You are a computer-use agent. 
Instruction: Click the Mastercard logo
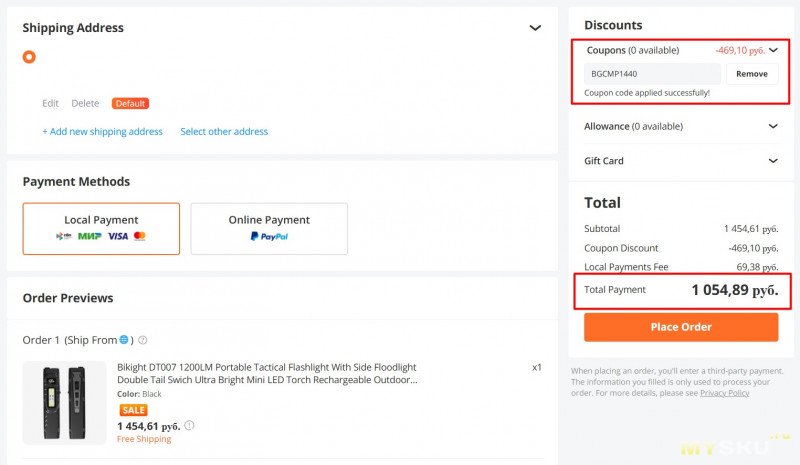(x=140, y=236)
